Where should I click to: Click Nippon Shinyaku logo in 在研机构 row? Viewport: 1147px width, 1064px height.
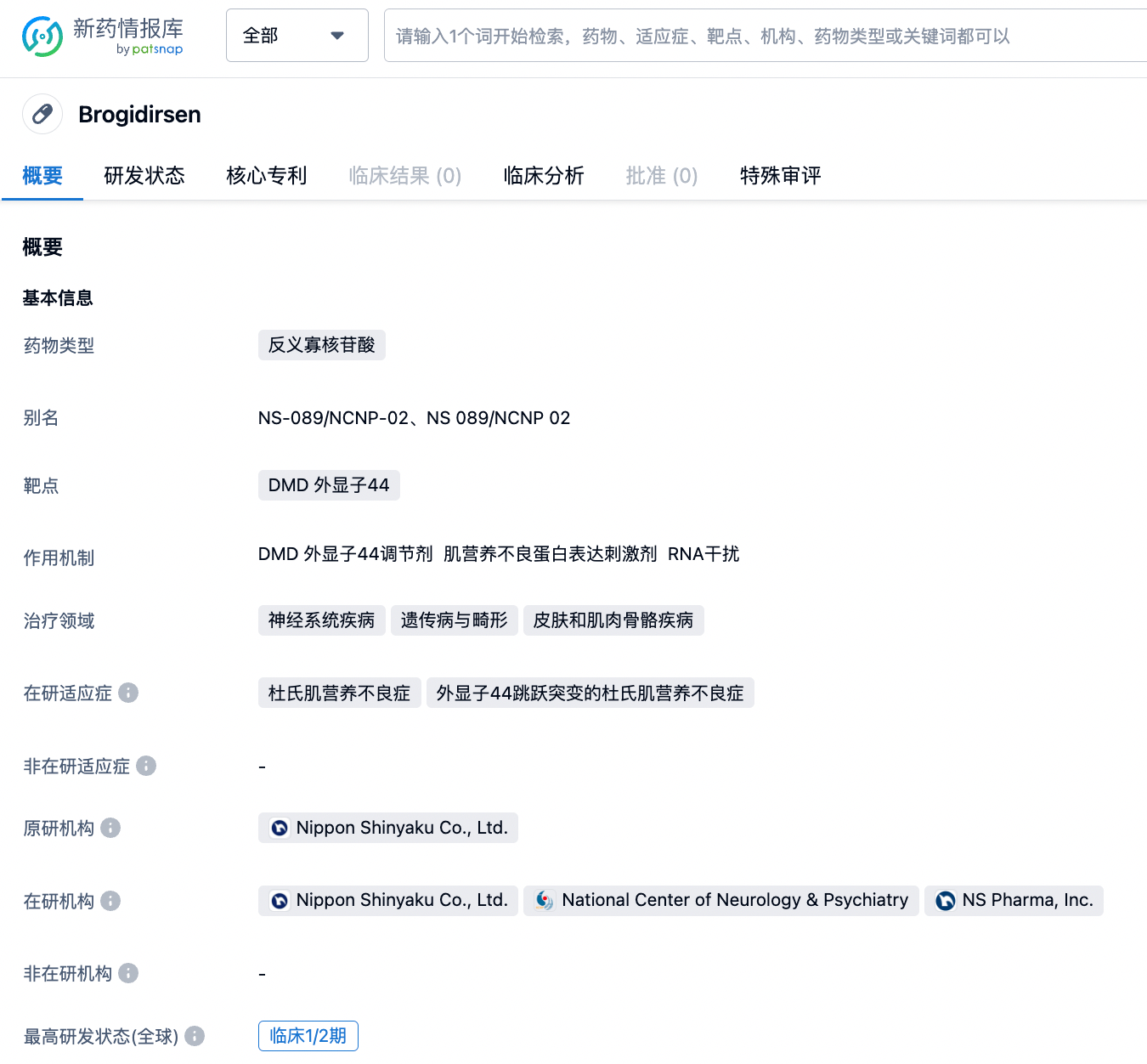coord(280,901)
